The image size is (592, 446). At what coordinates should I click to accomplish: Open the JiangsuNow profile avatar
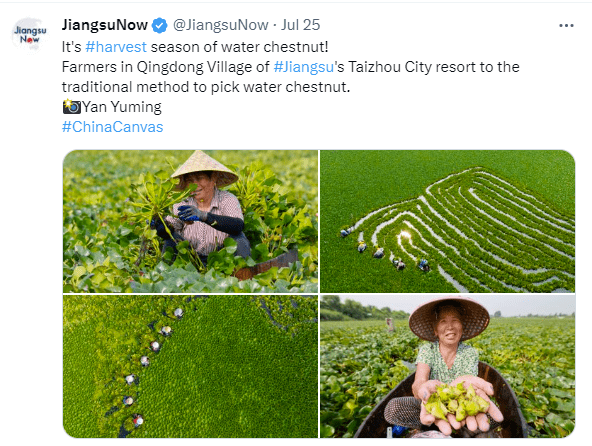point(29,35)
